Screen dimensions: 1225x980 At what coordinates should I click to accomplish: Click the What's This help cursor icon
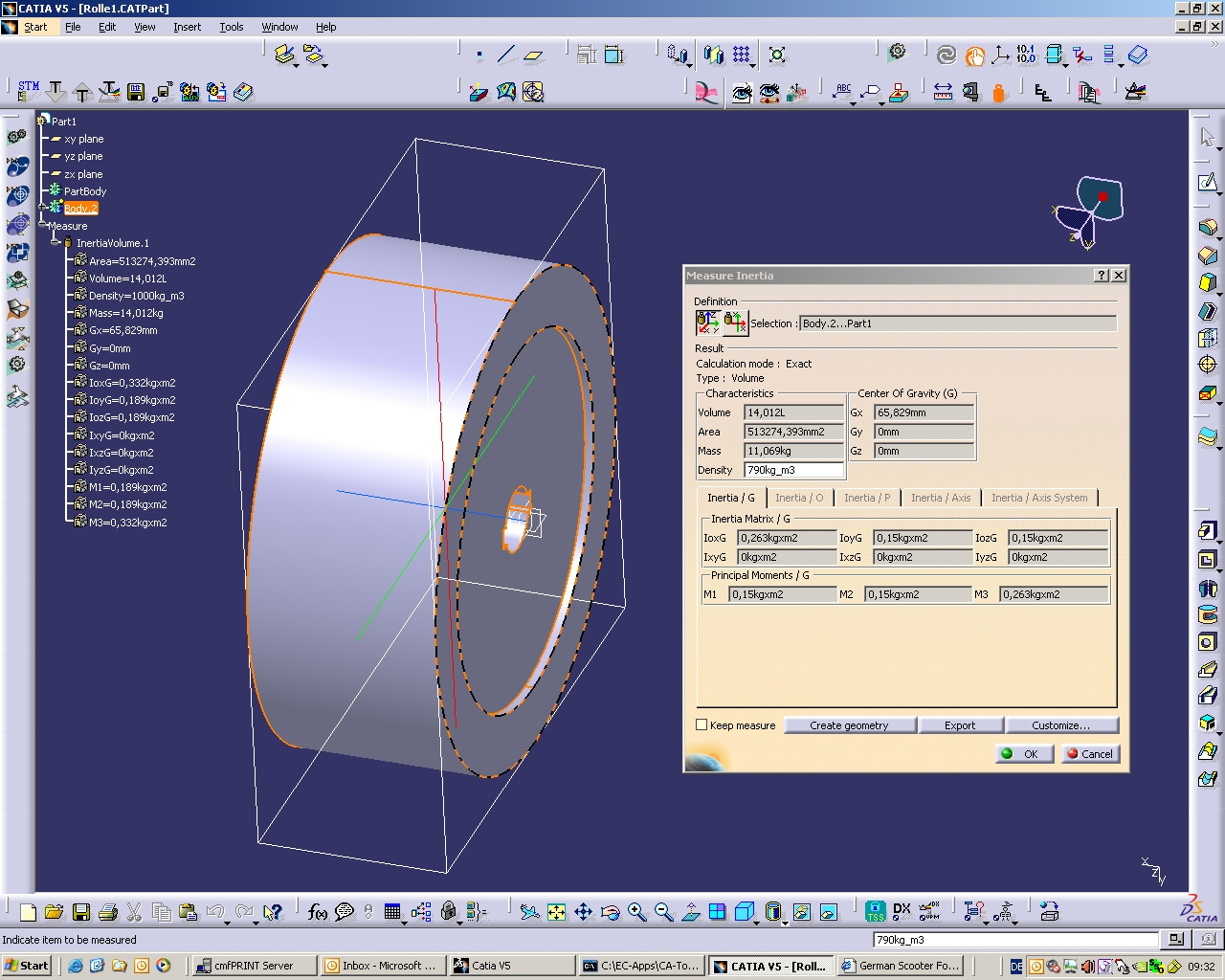tap(273, 912)
